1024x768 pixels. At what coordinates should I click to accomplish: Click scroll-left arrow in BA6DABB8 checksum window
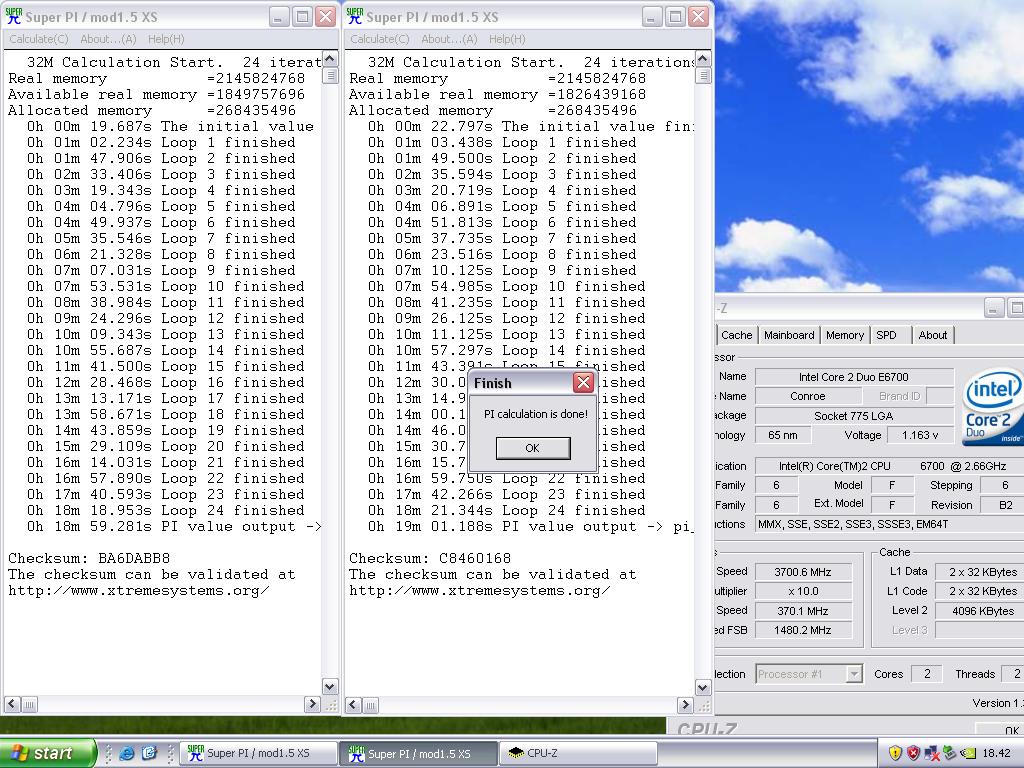pos(12,704)
